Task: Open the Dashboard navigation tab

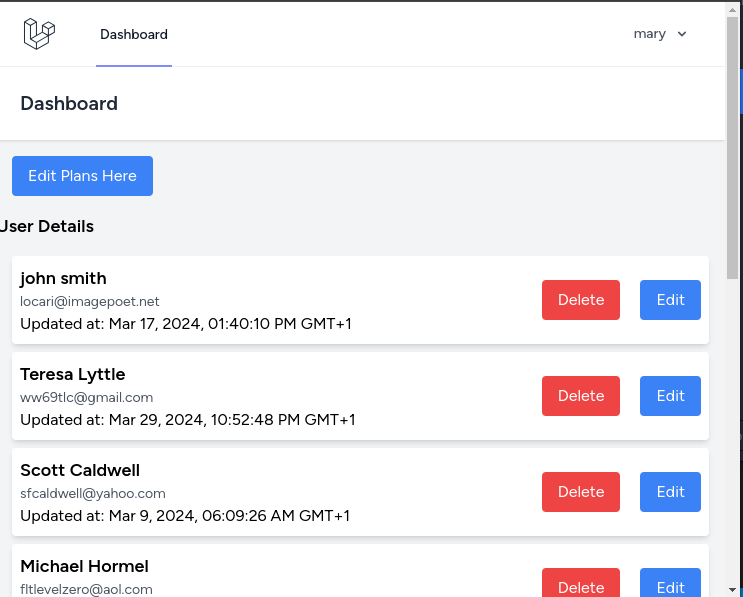Action: [134, 34]
